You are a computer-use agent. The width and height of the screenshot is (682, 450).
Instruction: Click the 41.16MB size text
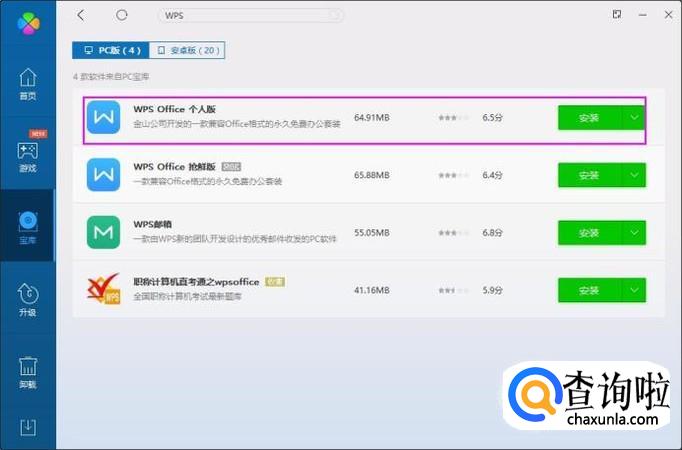coord(372,290)
